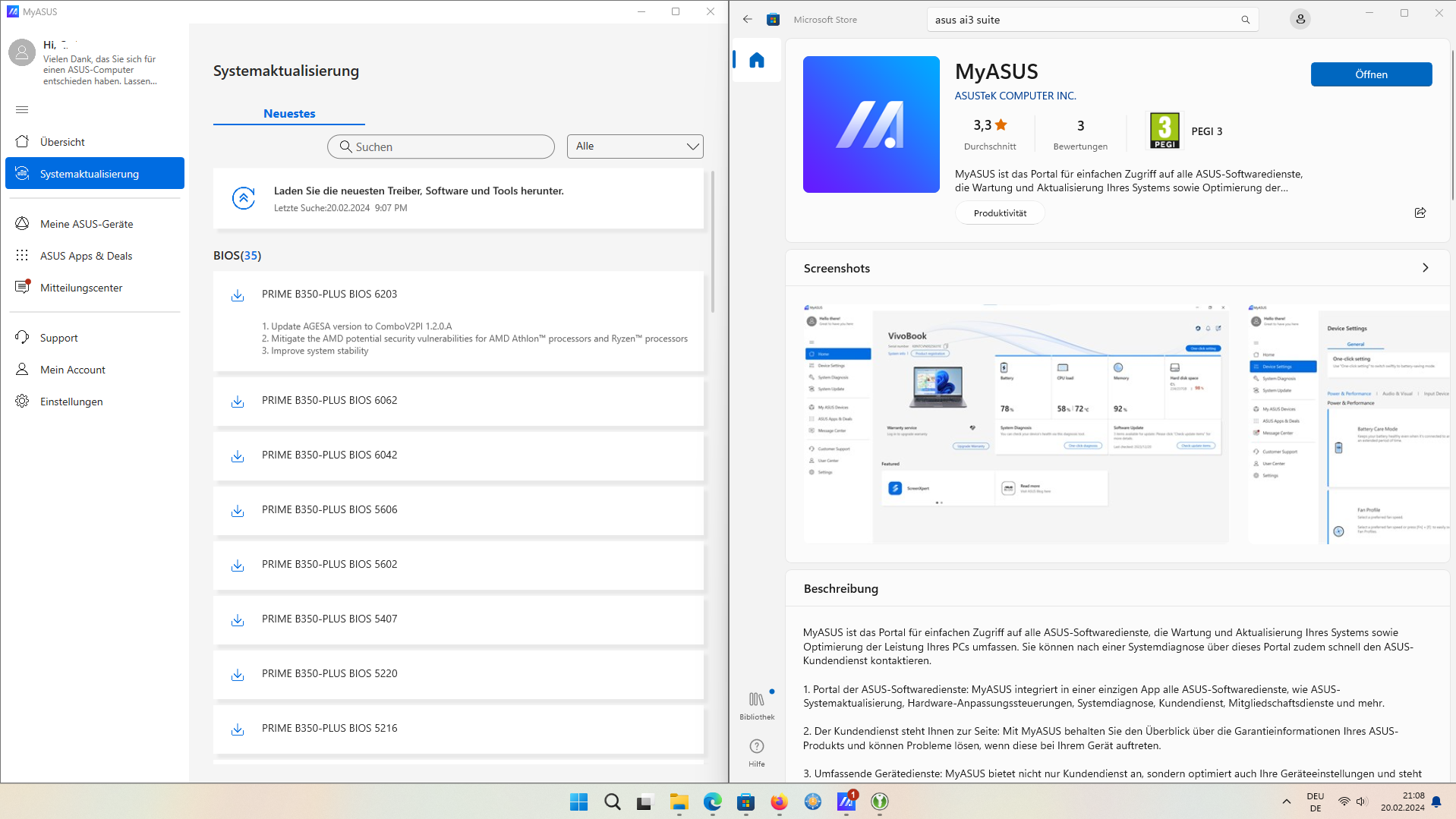
Task: Click the MyASUS update list scrollbar
Action: tap(713, 242)
